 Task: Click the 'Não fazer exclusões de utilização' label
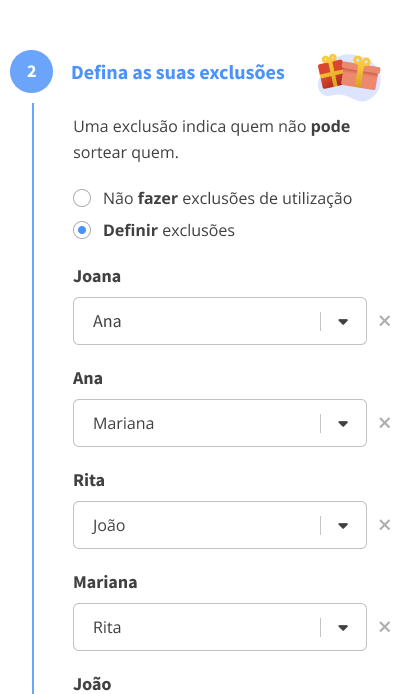click(x=227, y=198)
